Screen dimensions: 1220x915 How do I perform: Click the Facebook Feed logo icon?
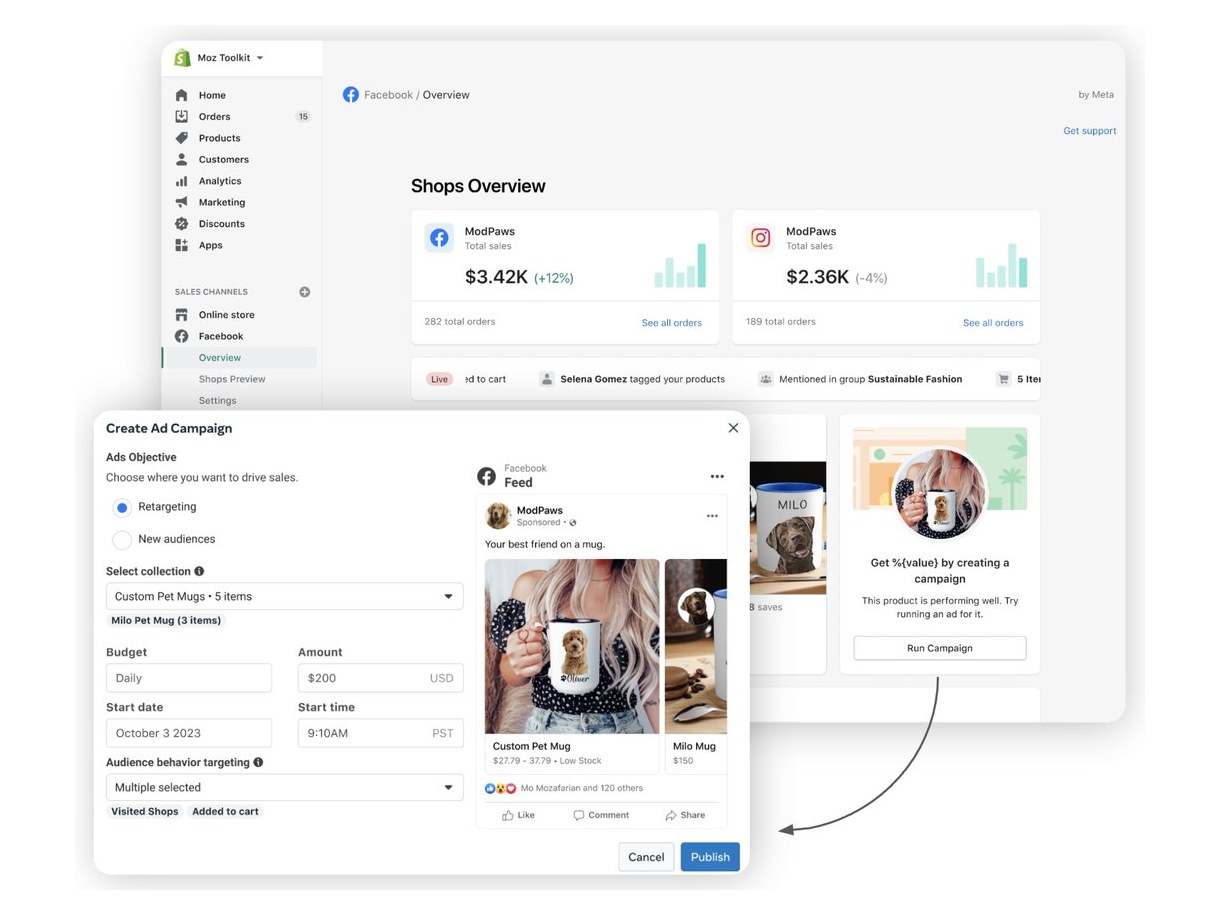tap(487, 476)
